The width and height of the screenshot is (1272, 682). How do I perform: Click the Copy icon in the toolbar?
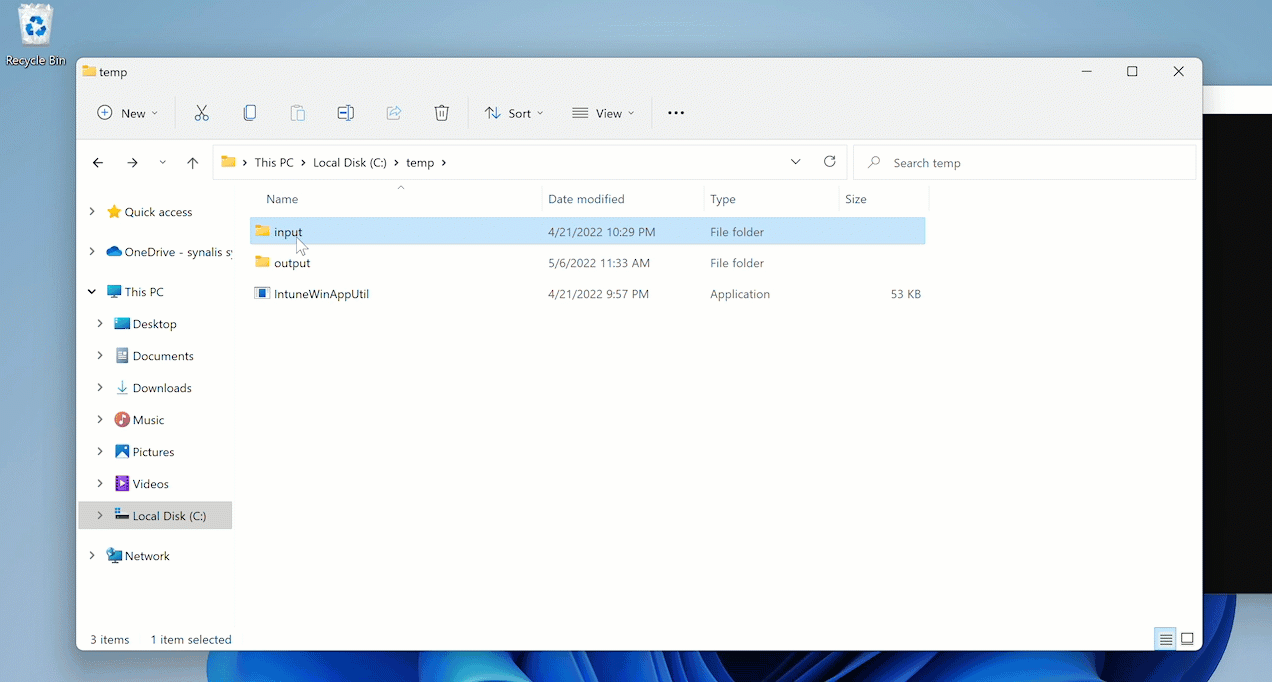click(x=249, y=112)
